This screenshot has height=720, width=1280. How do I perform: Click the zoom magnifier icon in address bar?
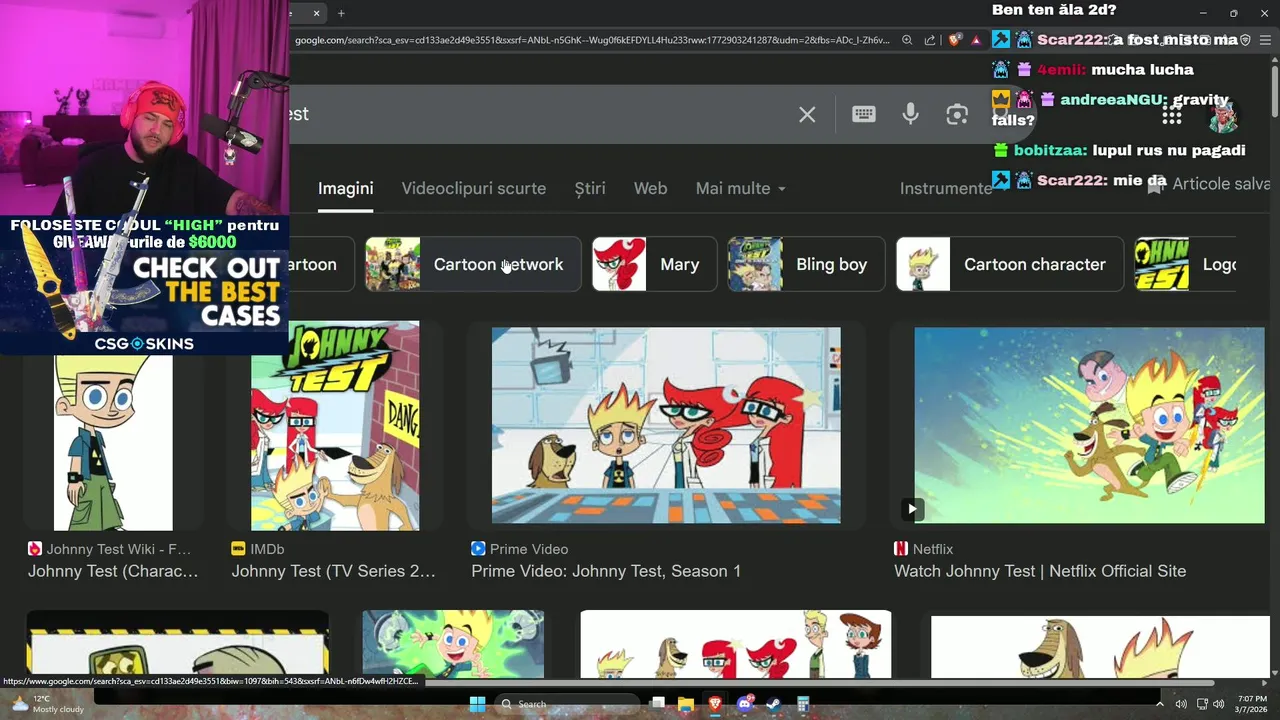tap(907, 40)
